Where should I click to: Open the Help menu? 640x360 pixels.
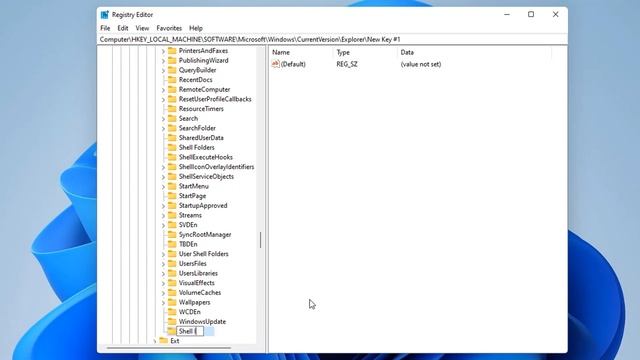tap(196, 28)
